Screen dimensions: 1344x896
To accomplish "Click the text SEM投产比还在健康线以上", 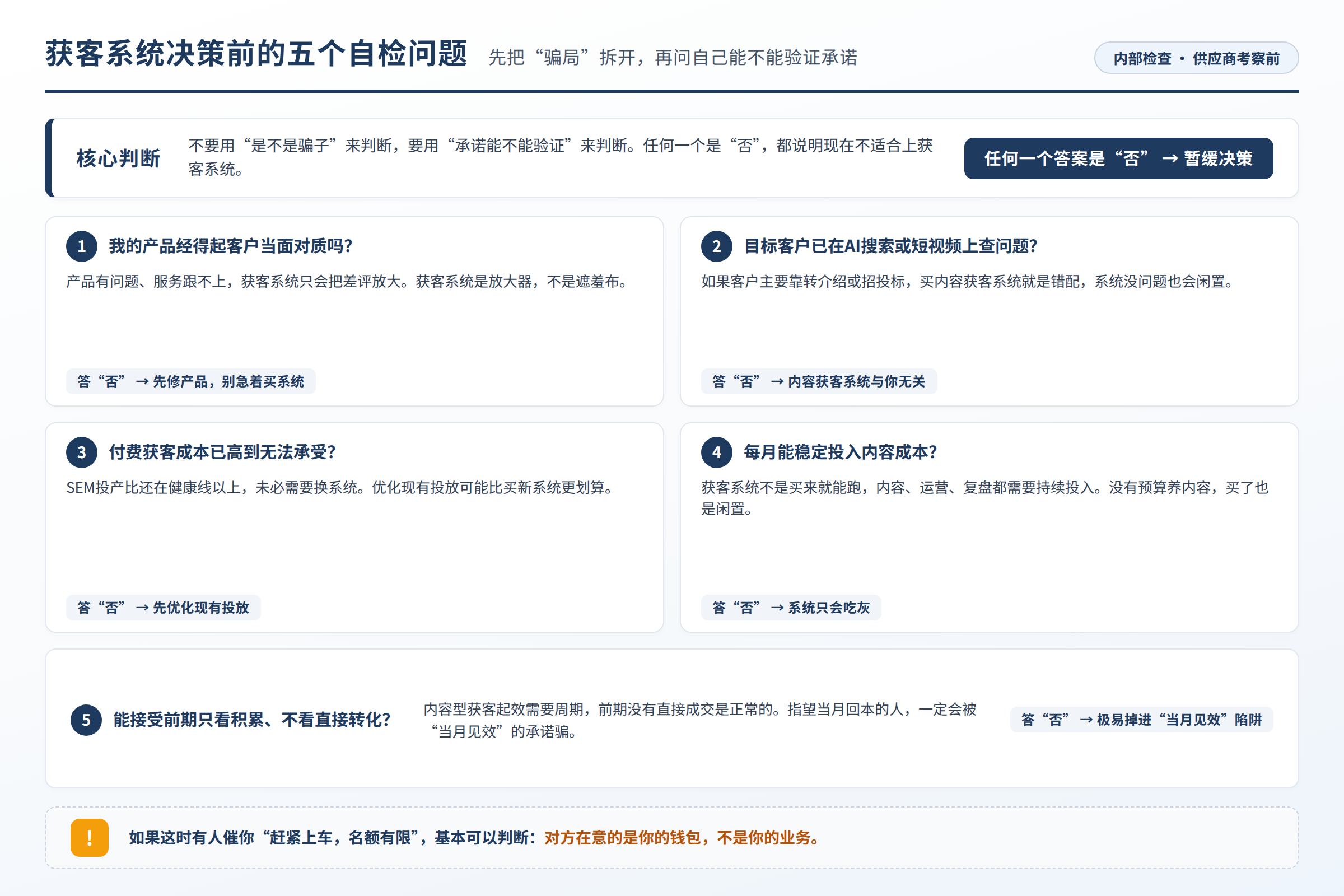I will tap(153, 488).
